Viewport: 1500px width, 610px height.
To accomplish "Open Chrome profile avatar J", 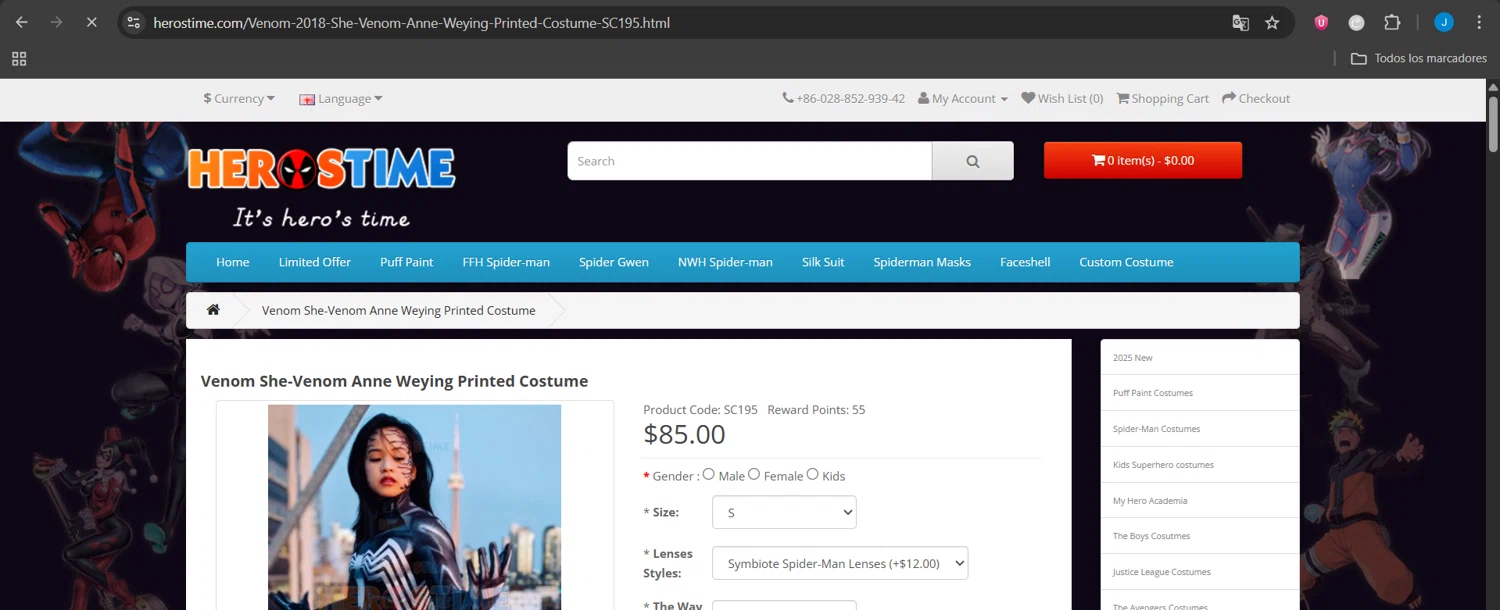I will coord(1444,22).
